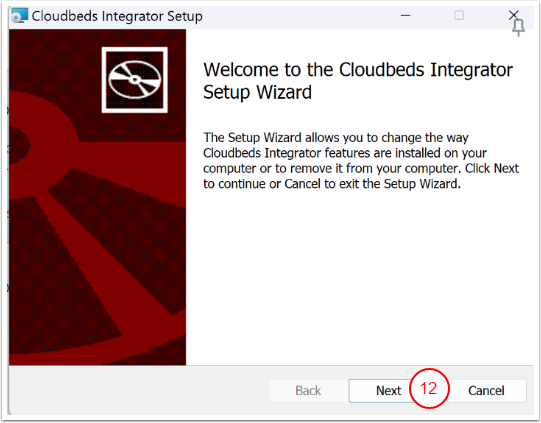Click the pin icon under the close button
Viewport: 541px width, 423px height.
pyautogui.click(x=518, y=27)
